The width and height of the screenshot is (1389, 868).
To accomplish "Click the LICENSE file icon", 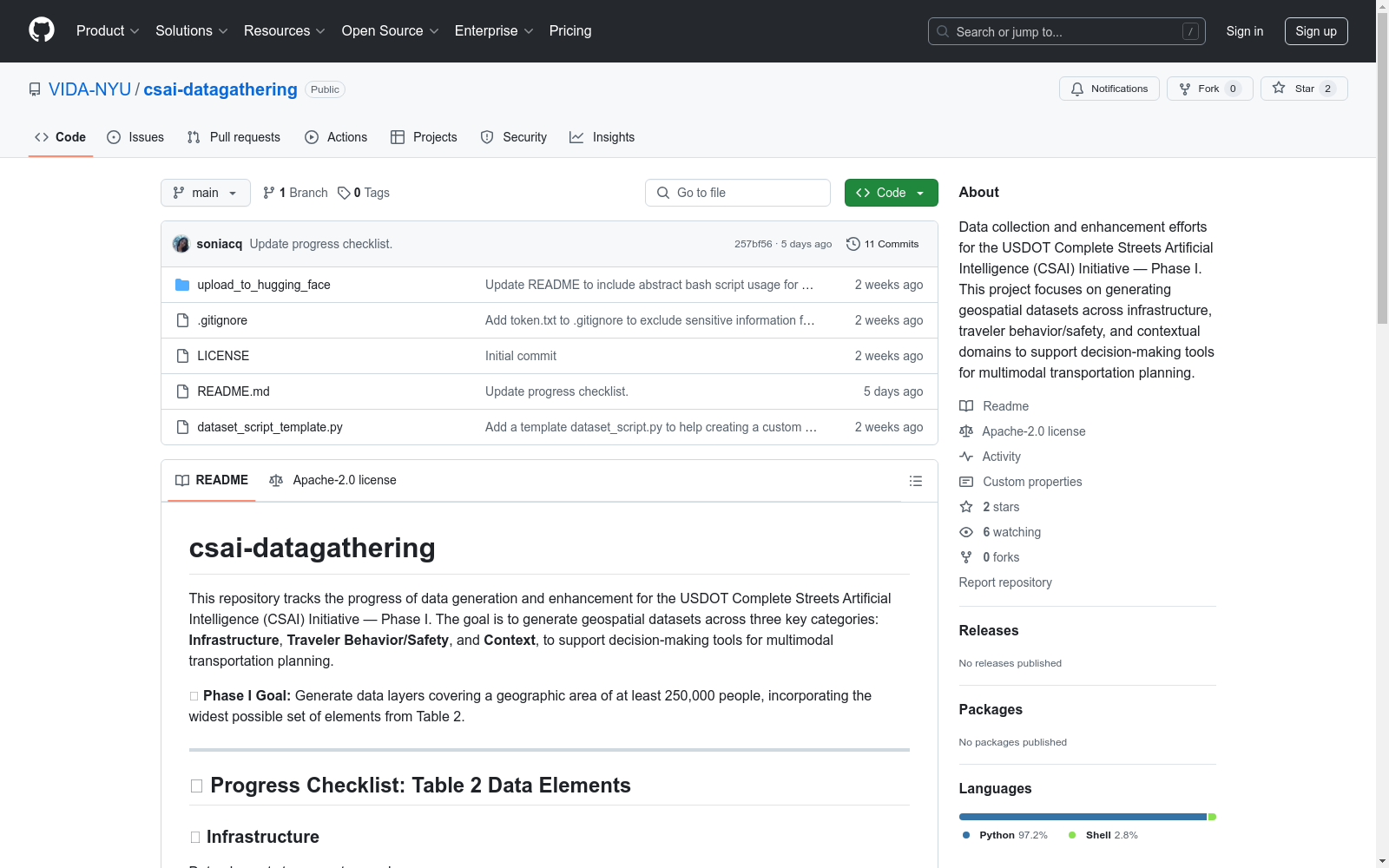I will tap(182, 356).
